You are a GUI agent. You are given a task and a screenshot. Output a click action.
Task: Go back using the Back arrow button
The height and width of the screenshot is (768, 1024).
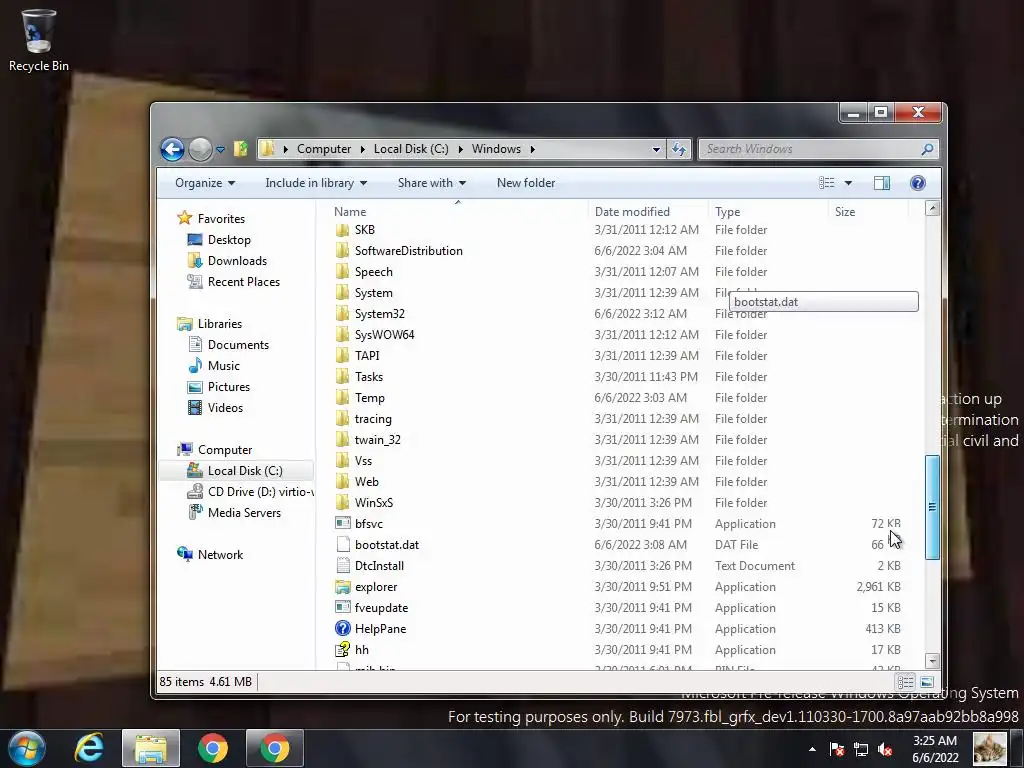point(172,150)
